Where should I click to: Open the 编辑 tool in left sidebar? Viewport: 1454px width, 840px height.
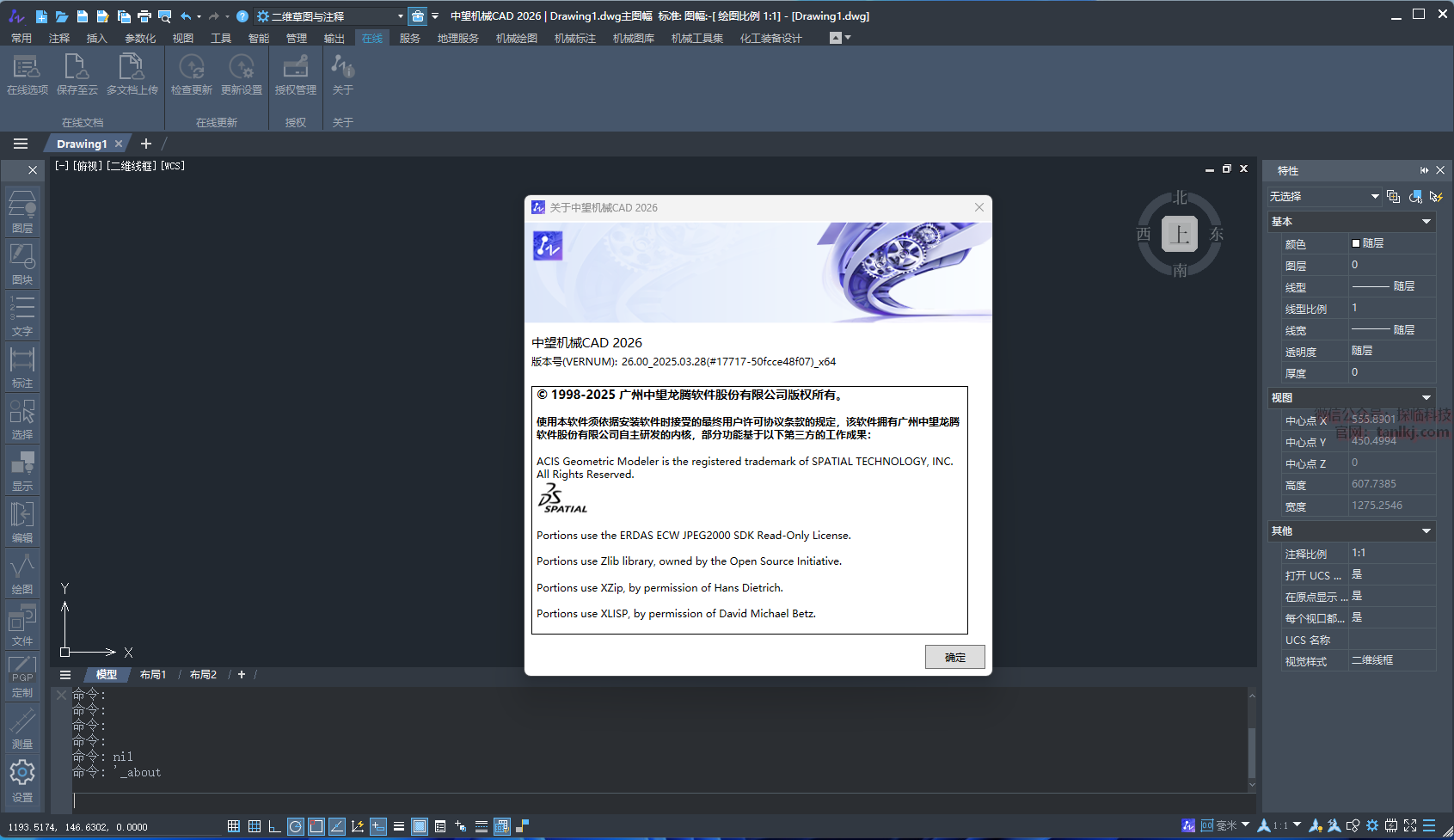coord(22,522)
